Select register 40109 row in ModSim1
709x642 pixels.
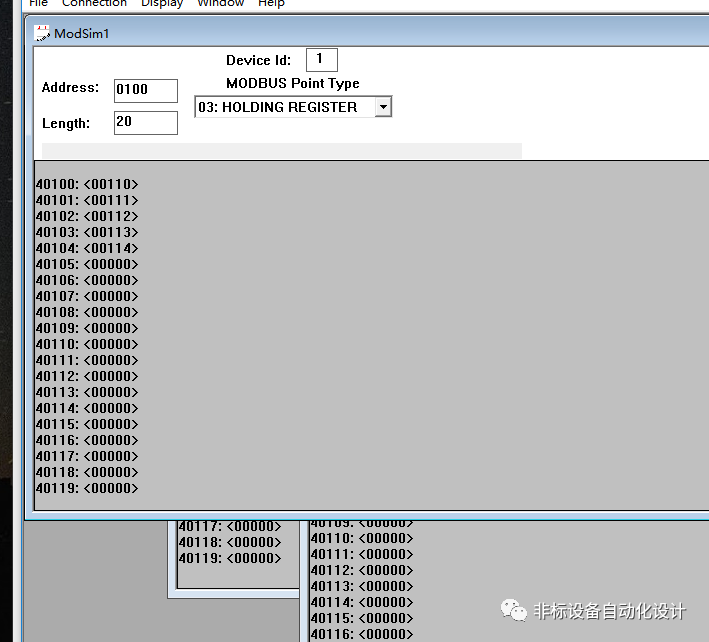pyautogui.click(x=87, y=328)
